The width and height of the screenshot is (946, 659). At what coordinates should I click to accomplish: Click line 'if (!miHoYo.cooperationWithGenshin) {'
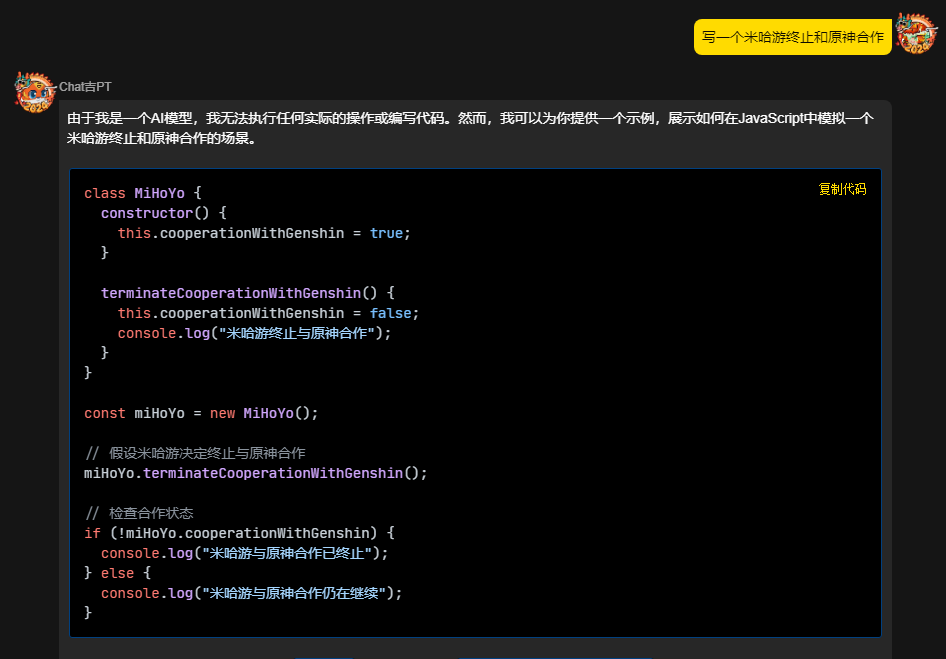[240, 533]
